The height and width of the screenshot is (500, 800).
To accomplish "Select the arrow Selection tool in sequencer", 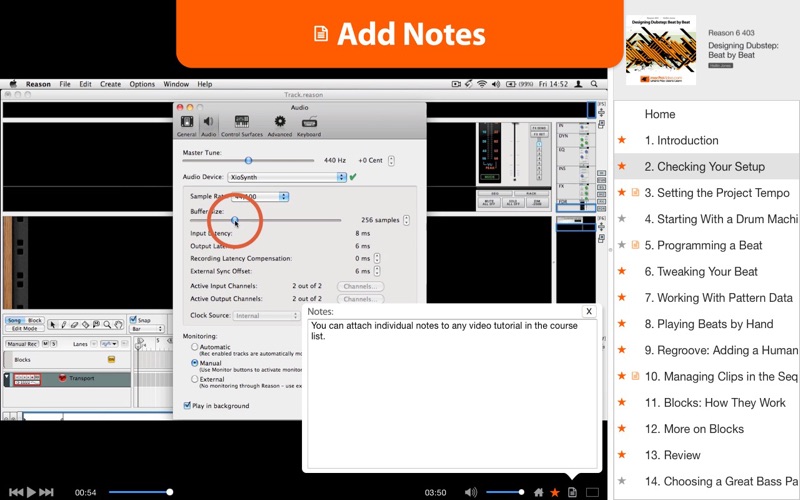I will point(53,324).
